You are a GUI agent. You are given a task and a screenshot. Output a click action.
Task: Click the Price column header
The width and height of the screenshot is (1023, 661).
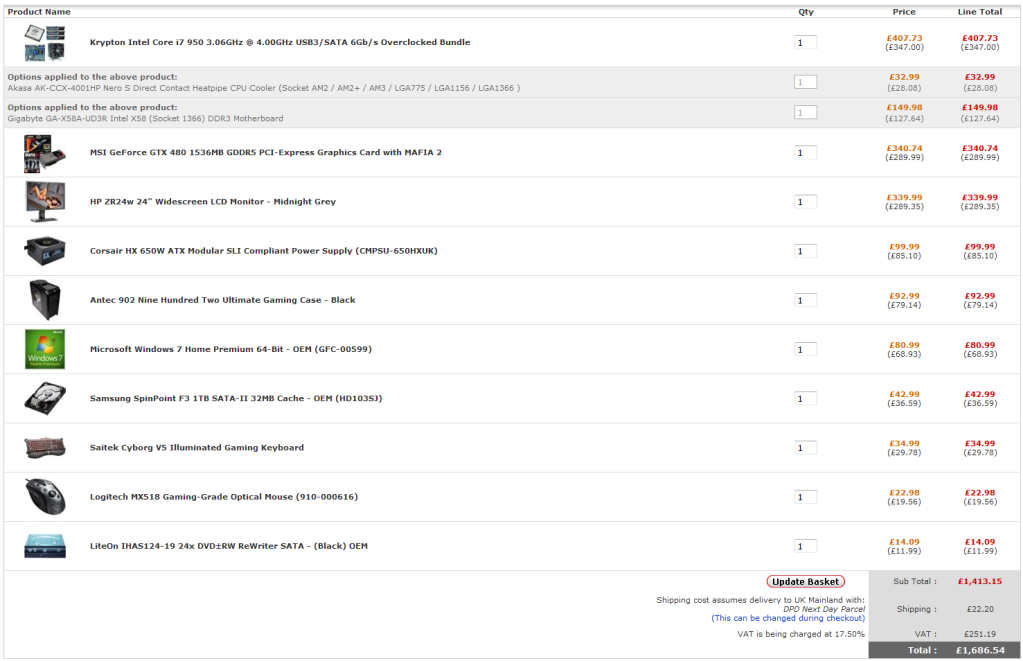point(904,12)
